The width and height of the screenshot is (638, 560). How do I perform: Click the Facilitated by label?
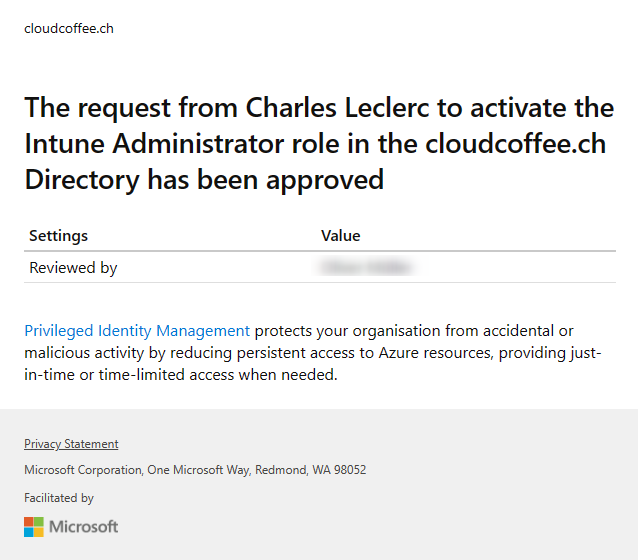[x=59, y=498]
